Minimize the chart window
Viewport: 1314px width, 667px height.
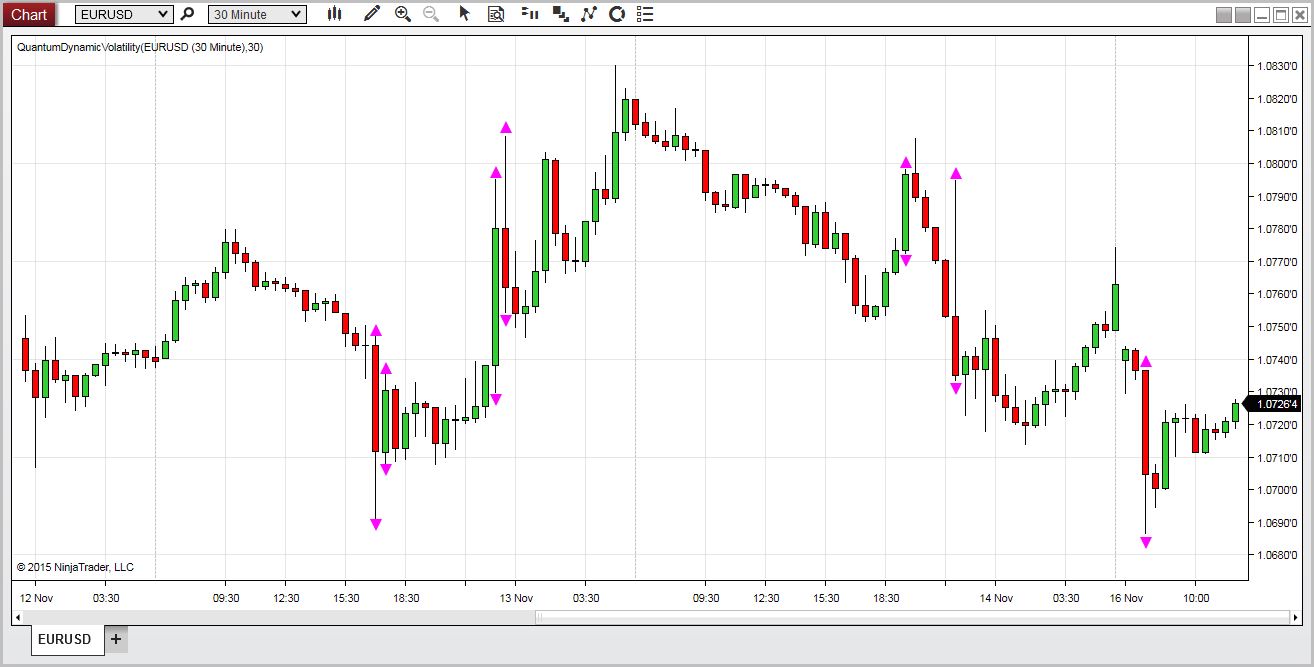pos(1262,14)
